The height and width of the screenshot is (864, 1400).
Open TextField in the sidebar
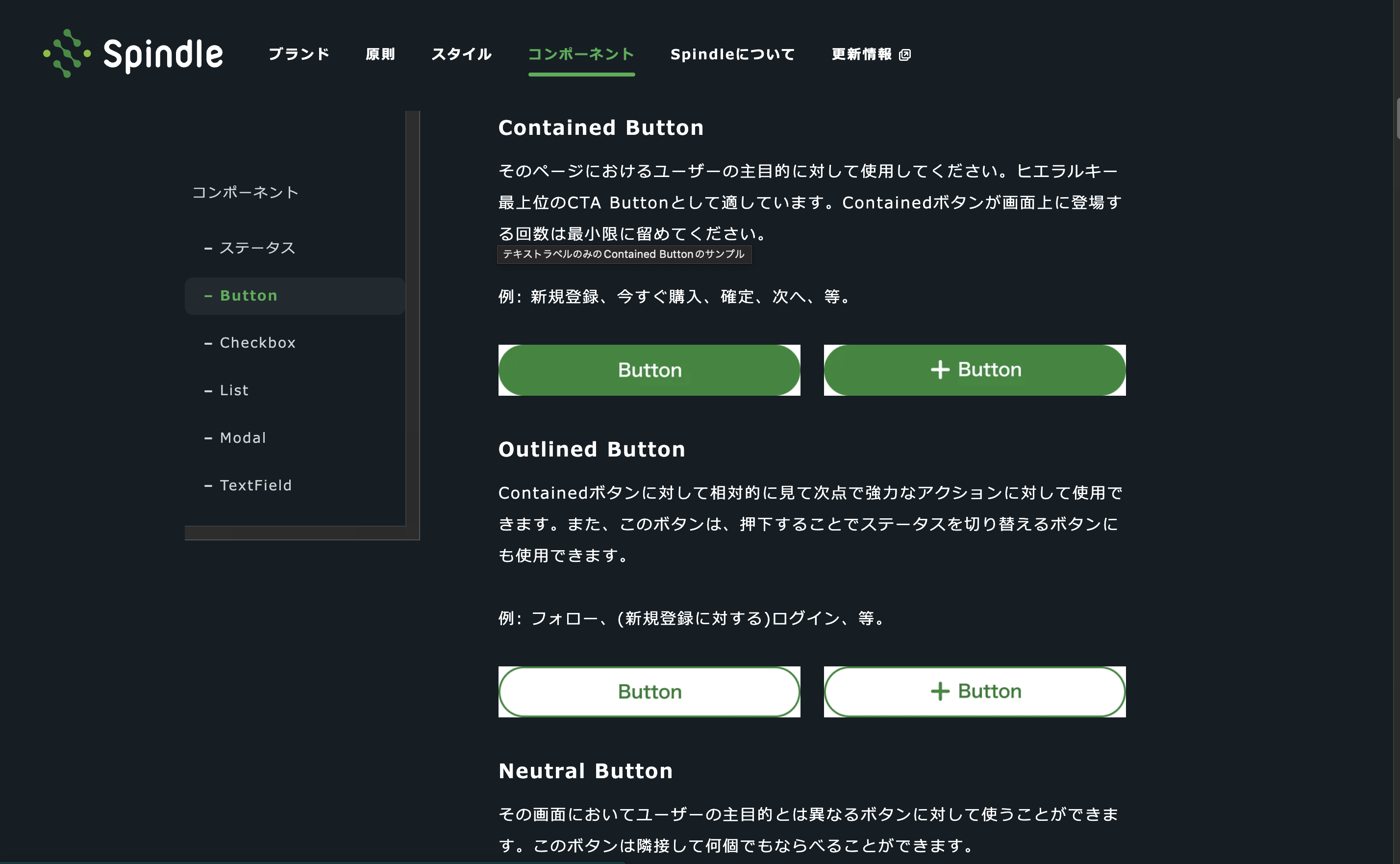coord(255,485)
